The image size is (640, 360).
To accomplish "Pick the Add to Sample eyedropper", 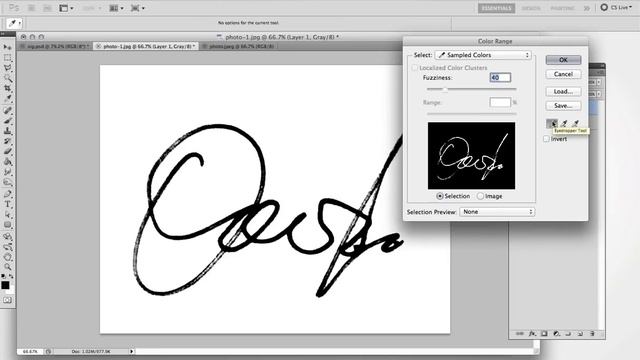I will click(564, 123).
